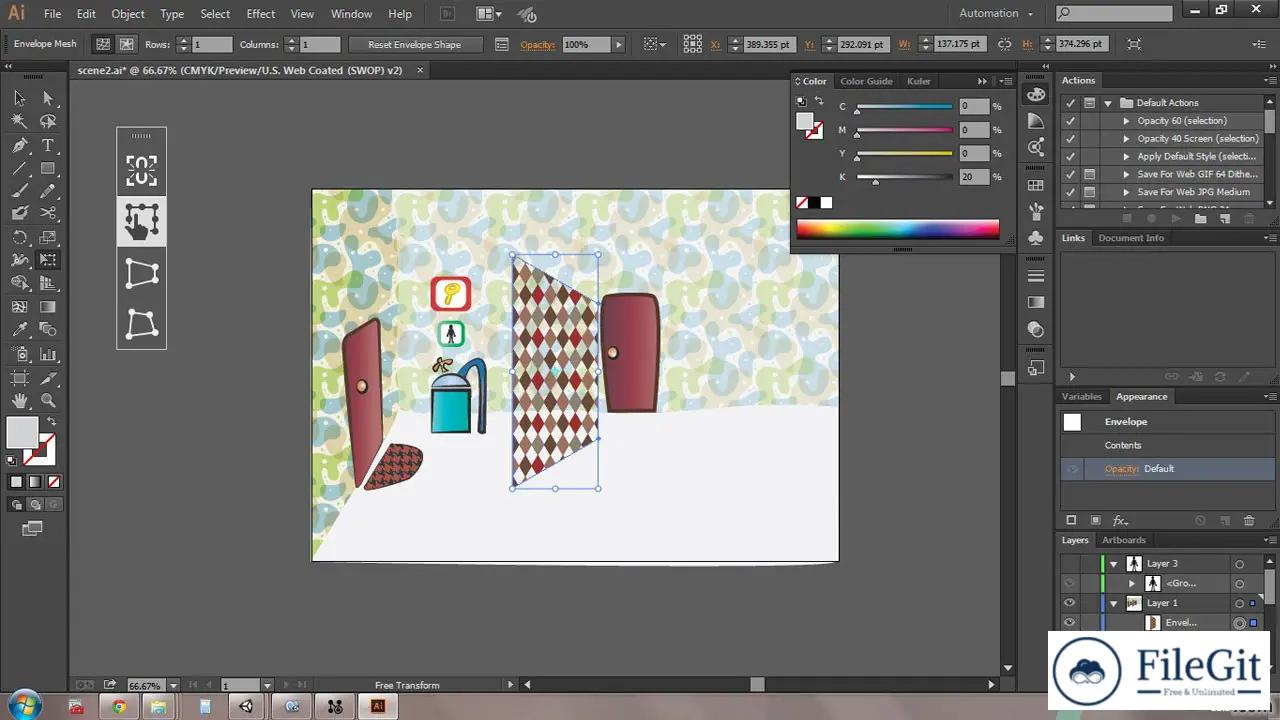Select the Scissors tool
This screenshot has width=1280, height=720.
[47, 213]
